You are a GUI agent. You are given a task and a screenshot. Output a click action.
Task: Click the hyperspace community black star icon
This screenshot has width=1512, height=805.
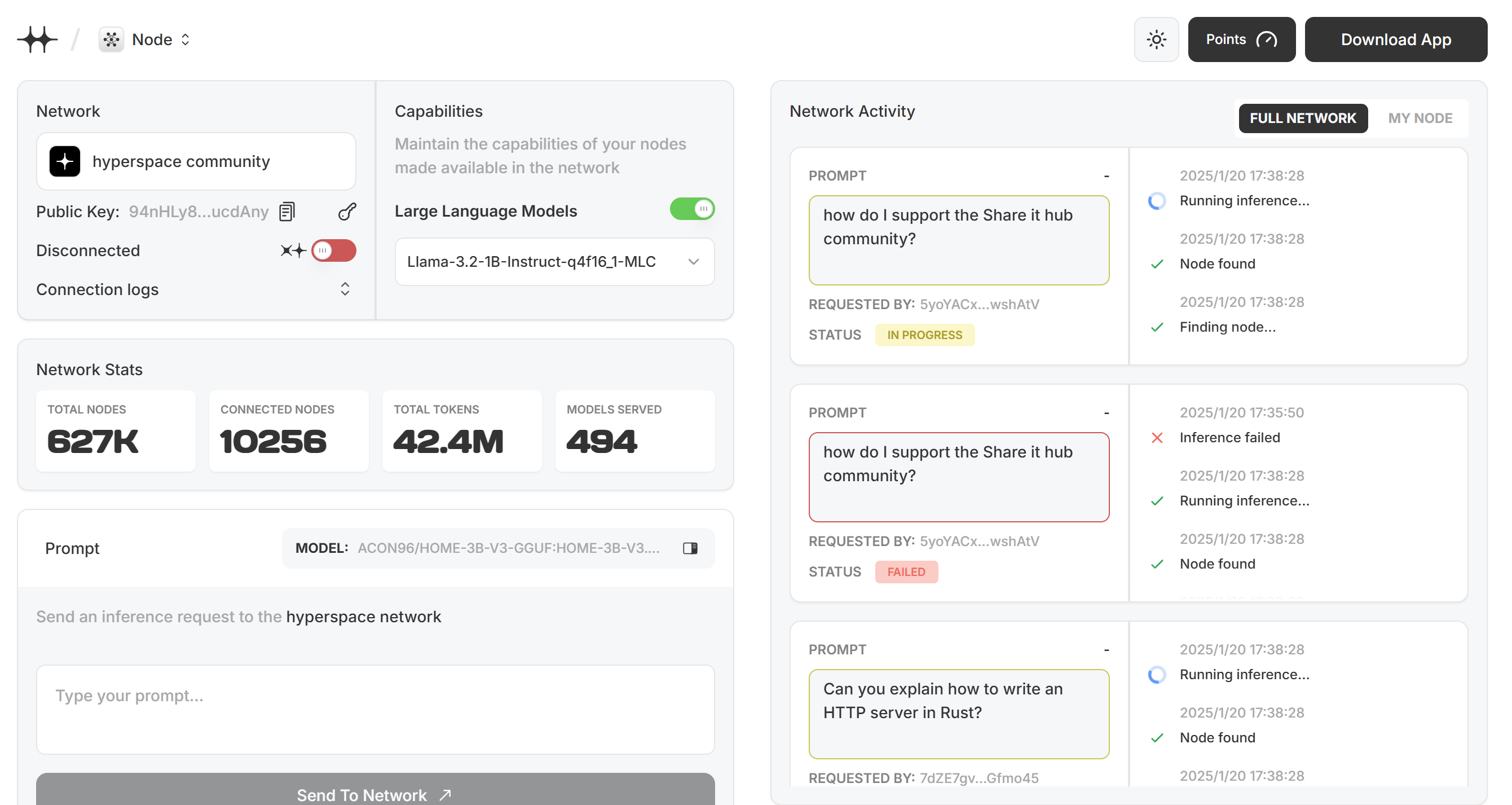tap(64, 161)
